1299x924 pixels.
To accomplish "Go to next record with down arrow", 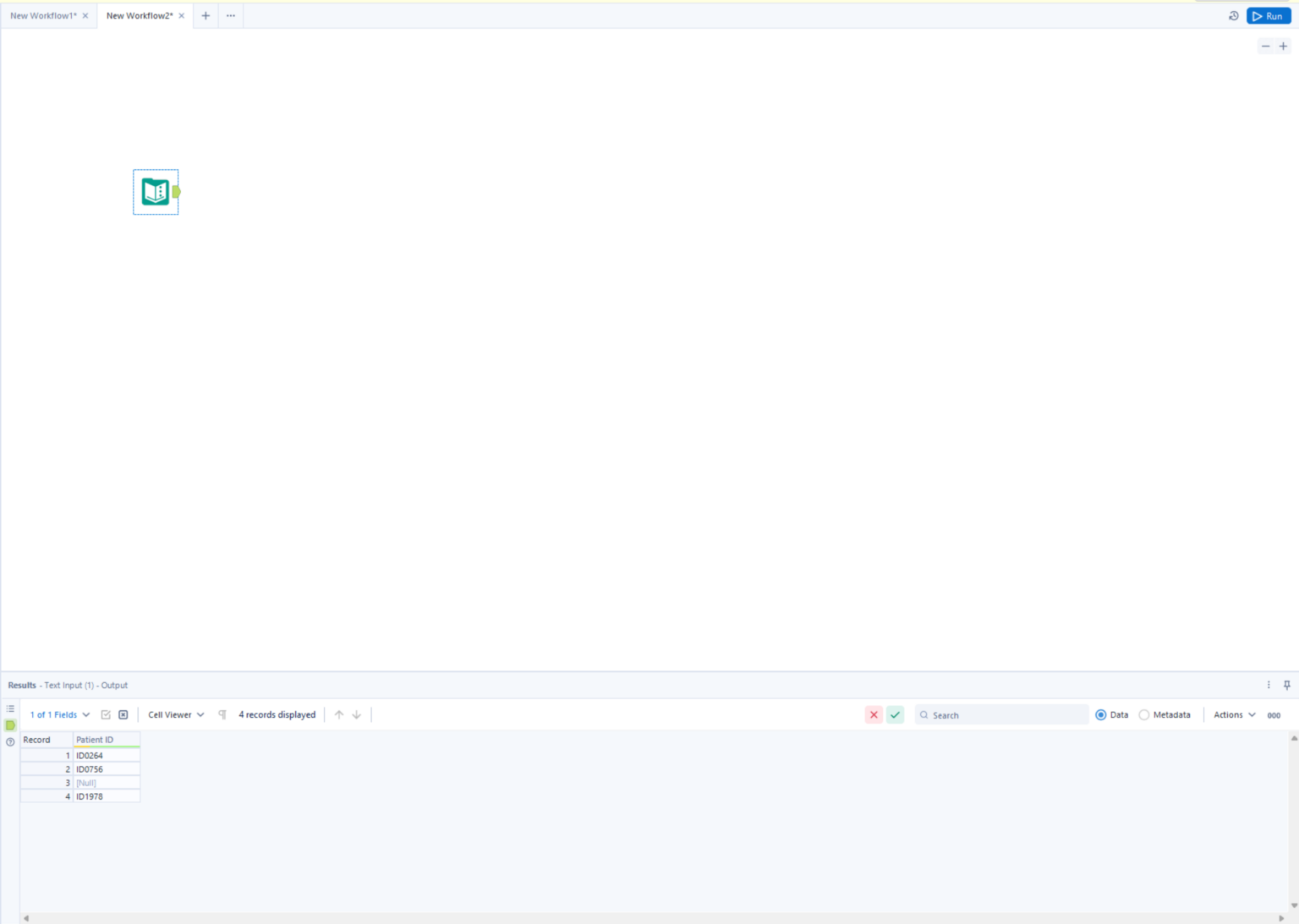I will point(357,715).
